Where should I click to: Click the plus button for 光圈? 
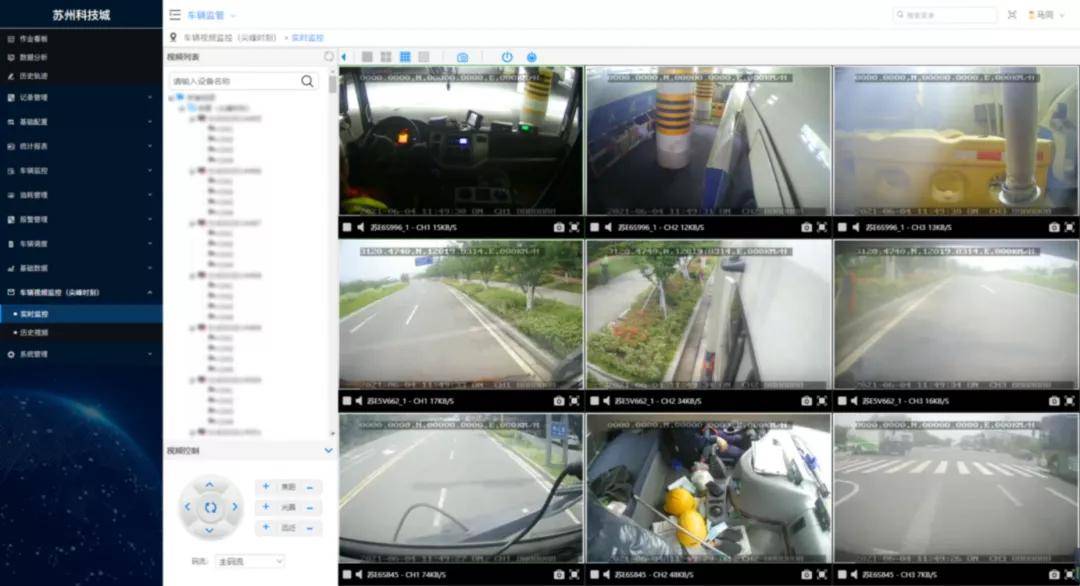[266, 508]
